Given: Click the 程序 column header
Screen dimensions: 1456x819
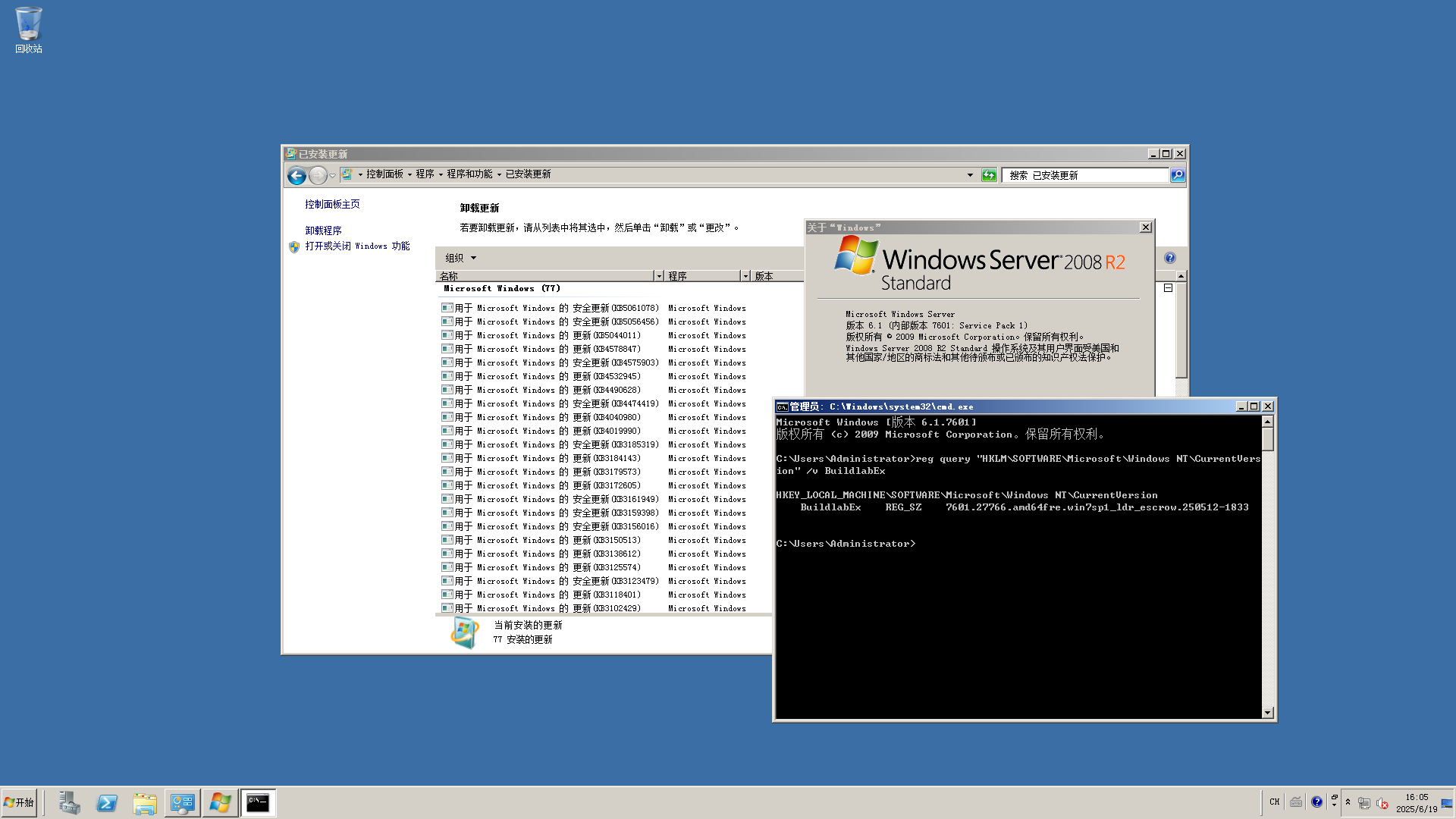Looking at the screenshot, I should point(702,276).
